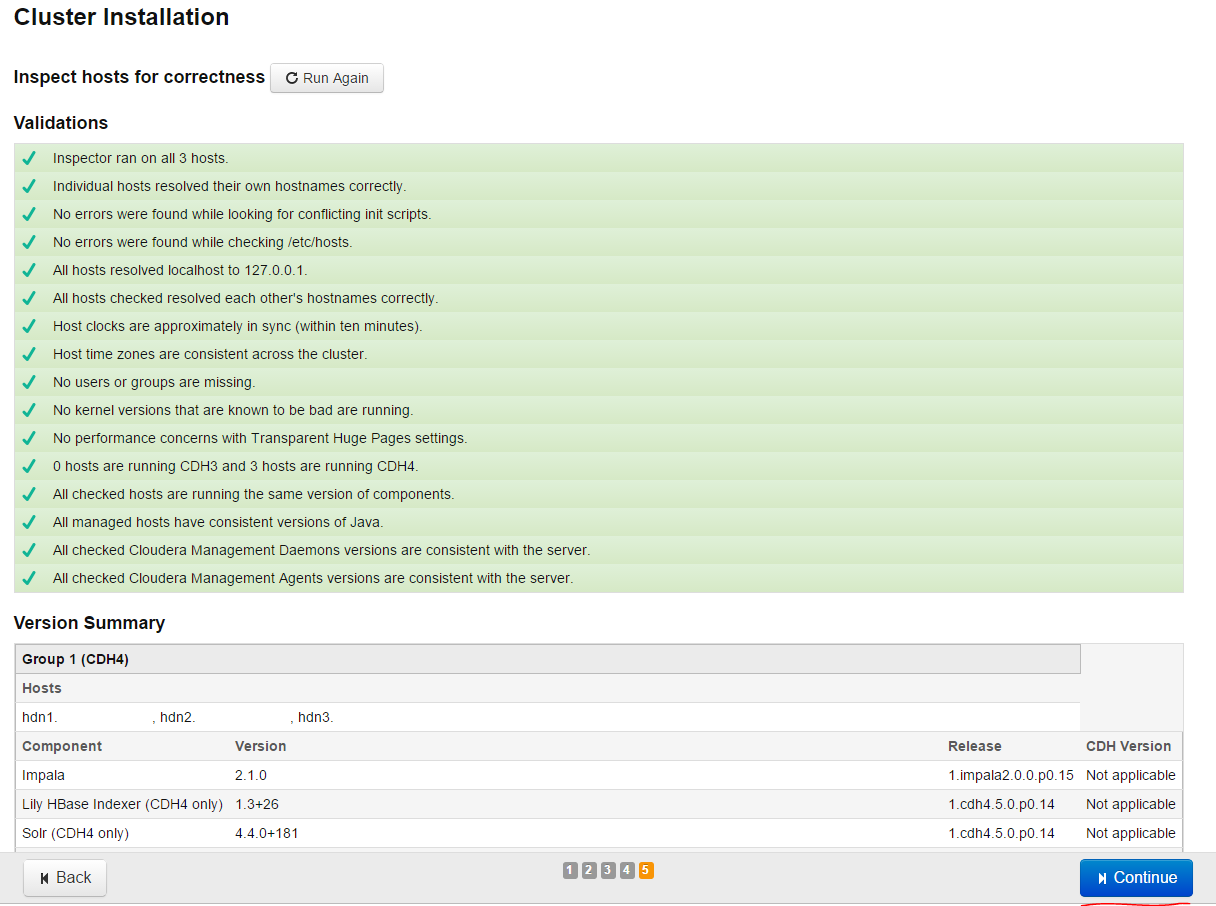Click the Validations heading
Screen dimensions: 1216x906
point(61,123)
